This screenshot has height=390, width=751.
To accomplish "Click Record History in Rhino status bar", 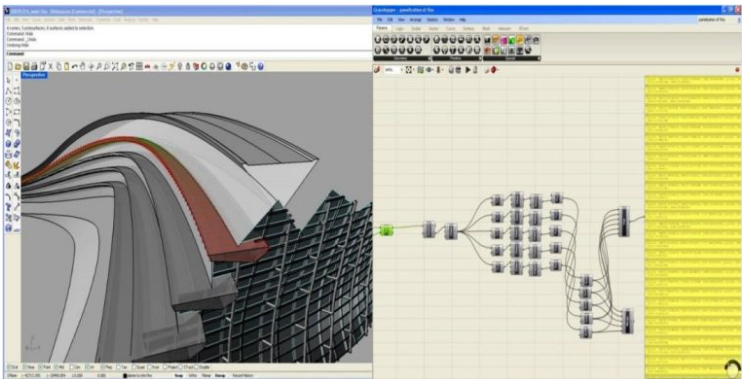I will [x=243, y=376].
